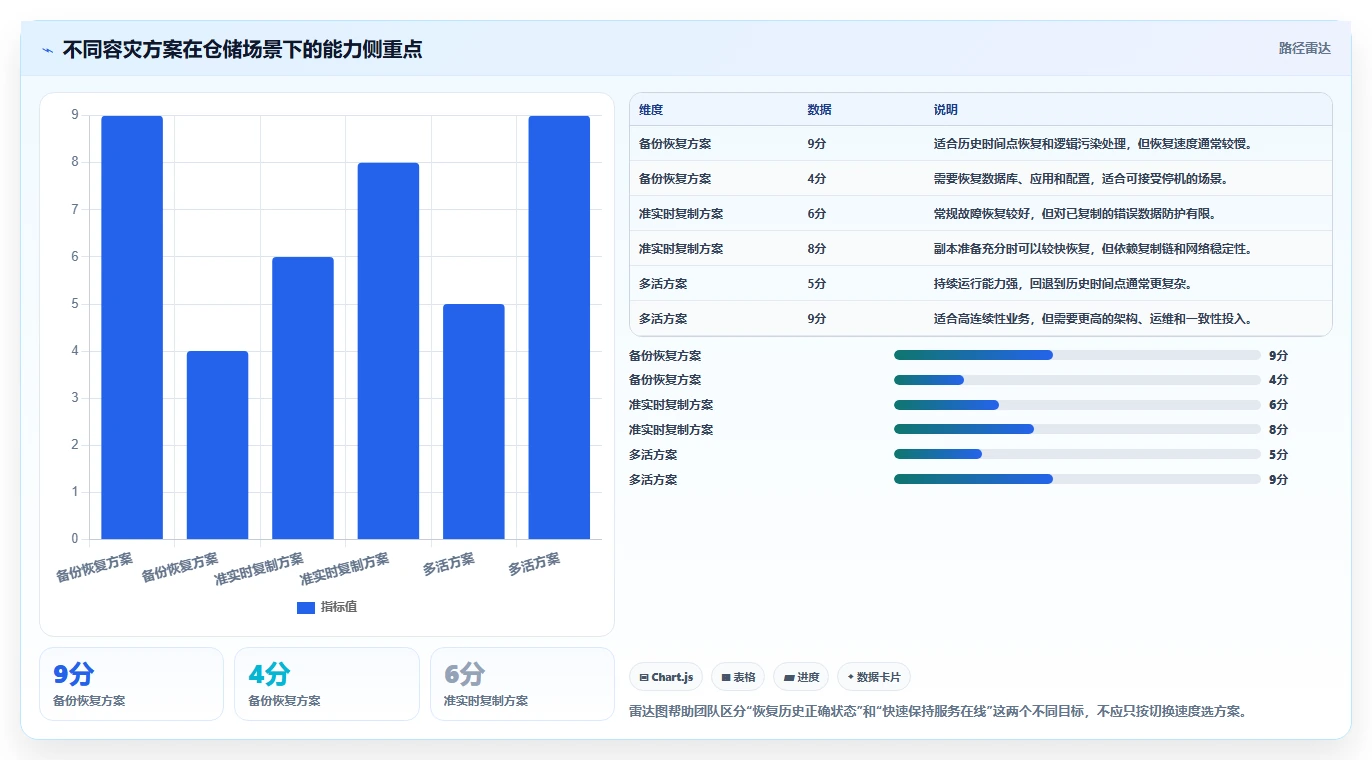Click the 4分 cell in the table
The width and height of the screenshot is (1372, 760).
point(817,179)
